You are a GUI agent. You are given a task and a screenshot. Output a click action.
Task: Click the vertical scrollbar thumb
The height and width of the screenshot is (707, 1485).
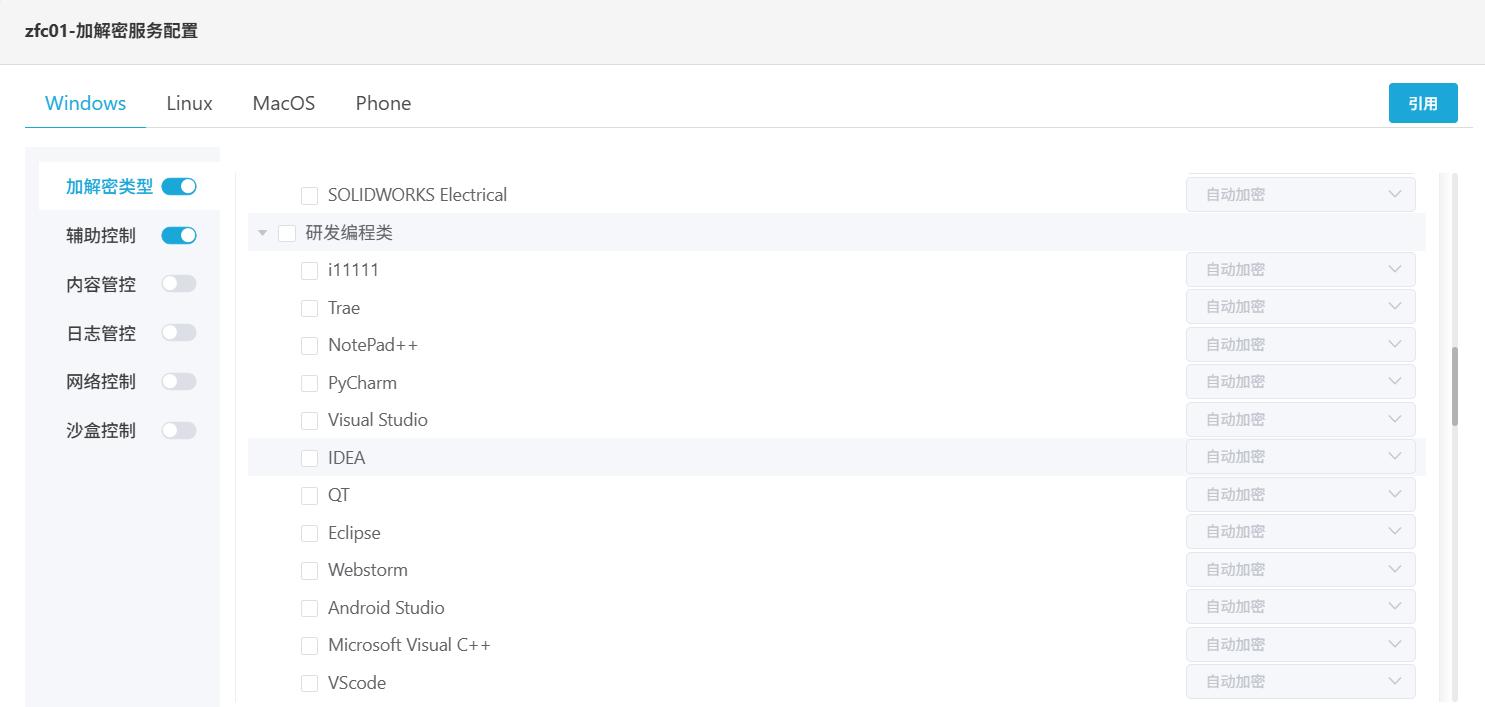[x=1455, y=386]
